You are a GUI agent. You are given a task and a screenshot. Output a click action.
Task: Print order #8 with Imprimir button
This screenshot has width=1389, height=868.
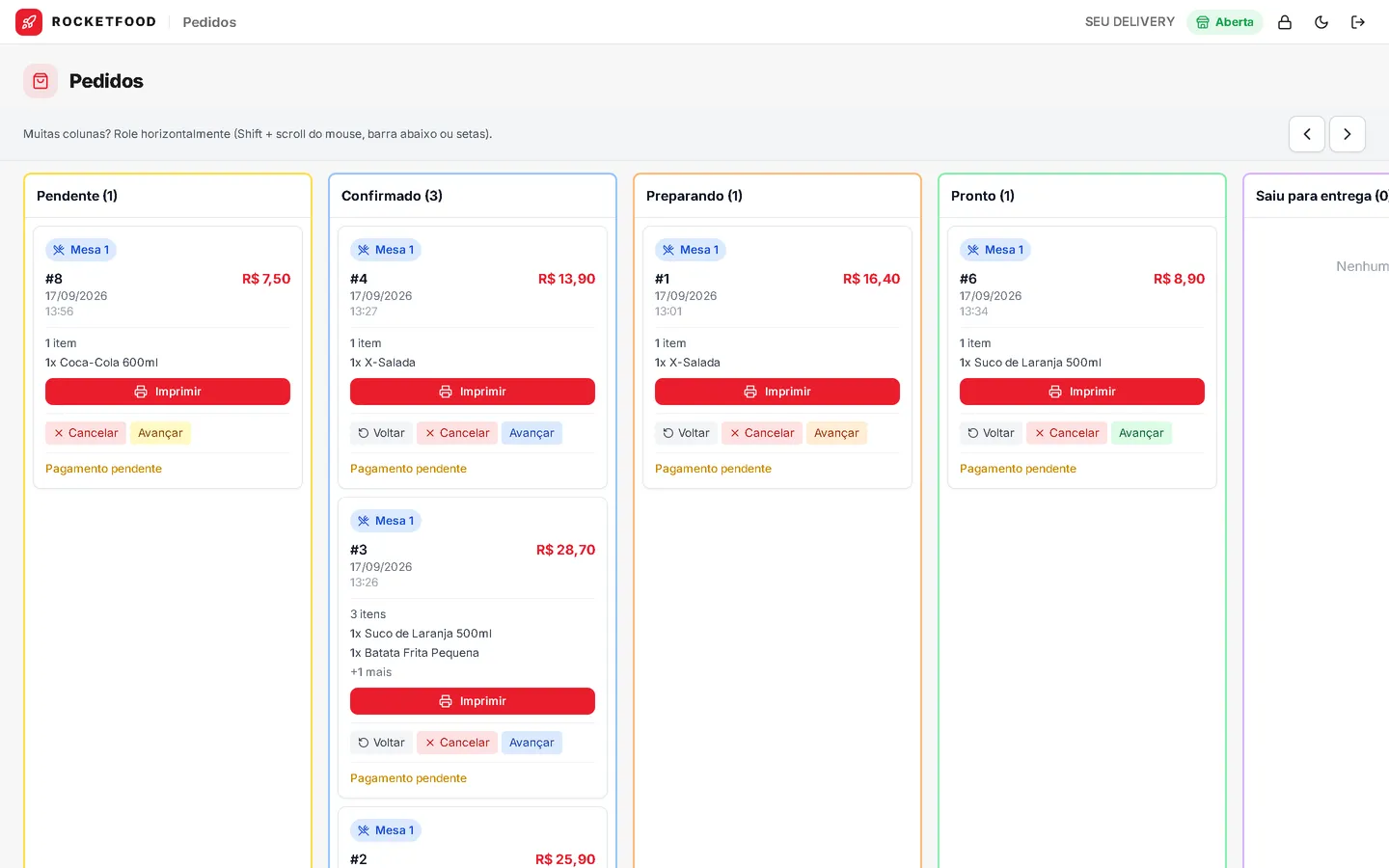pyautogui.click(x=168, y=392)
